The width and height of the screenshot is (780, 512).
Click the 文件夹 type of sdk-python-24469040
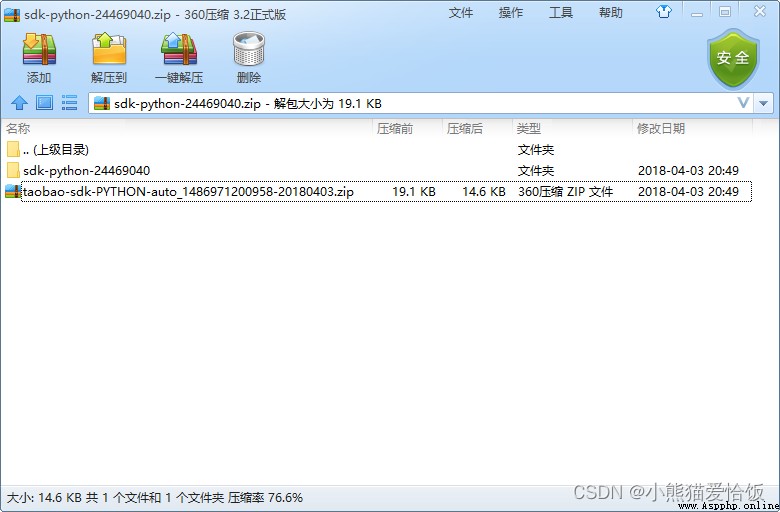(536, 171)
